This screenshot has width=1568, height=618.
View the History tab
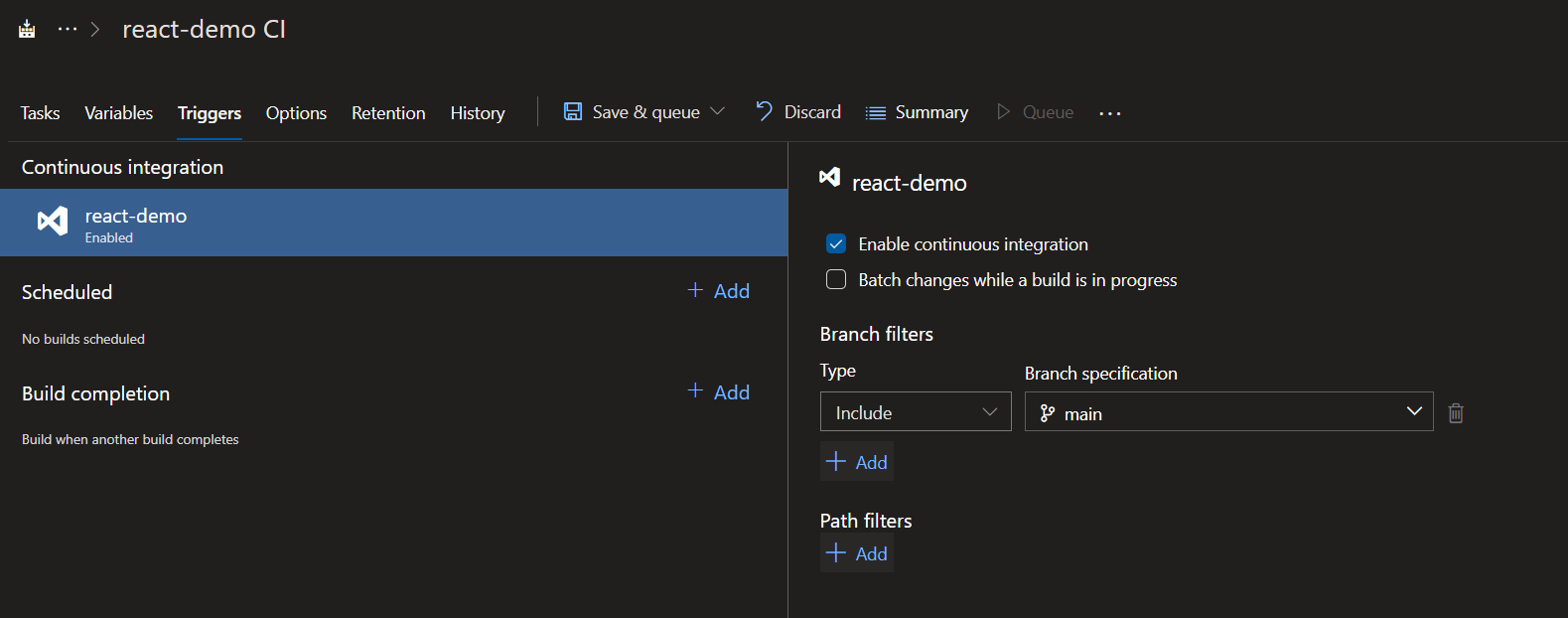pos(478,113)
